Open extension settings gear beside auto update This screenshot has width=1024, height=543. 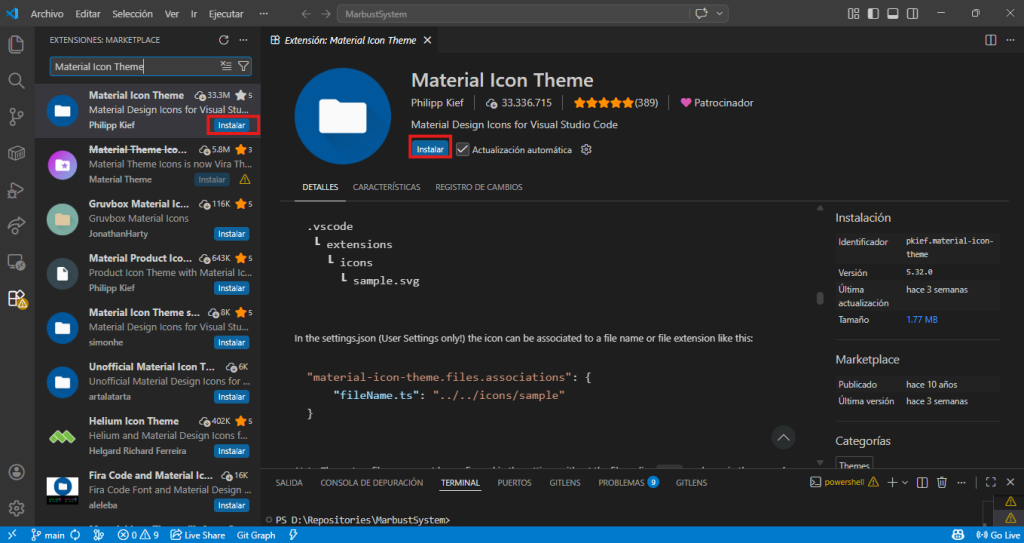[586, 150]
